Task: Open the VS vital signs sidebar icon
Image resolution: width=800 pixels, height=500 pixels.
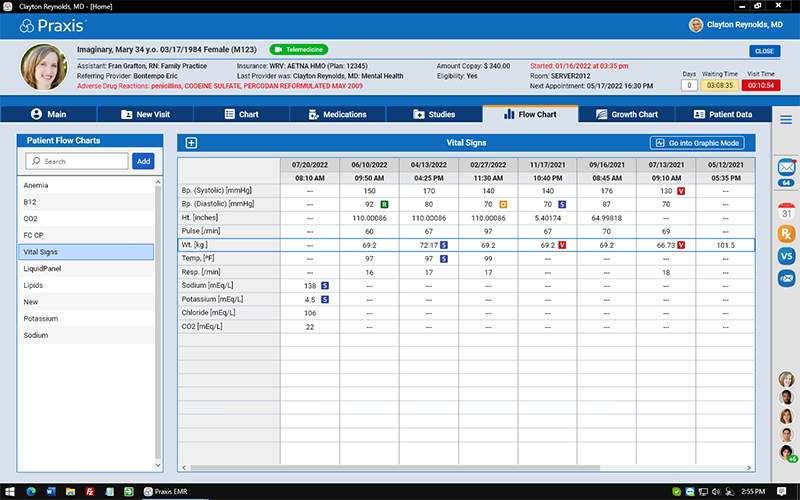Action: click(786, 256)
